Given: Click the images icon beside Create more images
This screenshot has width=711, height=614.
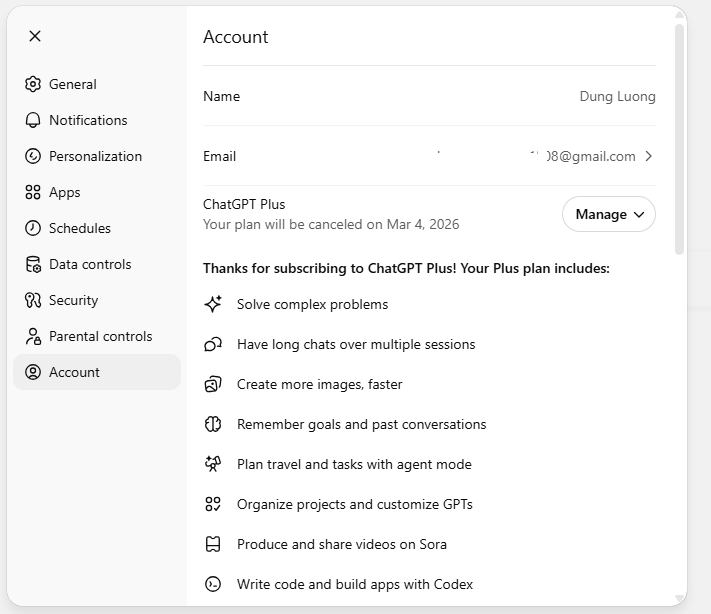Looking at the screenshot, I should click(213, 384).
